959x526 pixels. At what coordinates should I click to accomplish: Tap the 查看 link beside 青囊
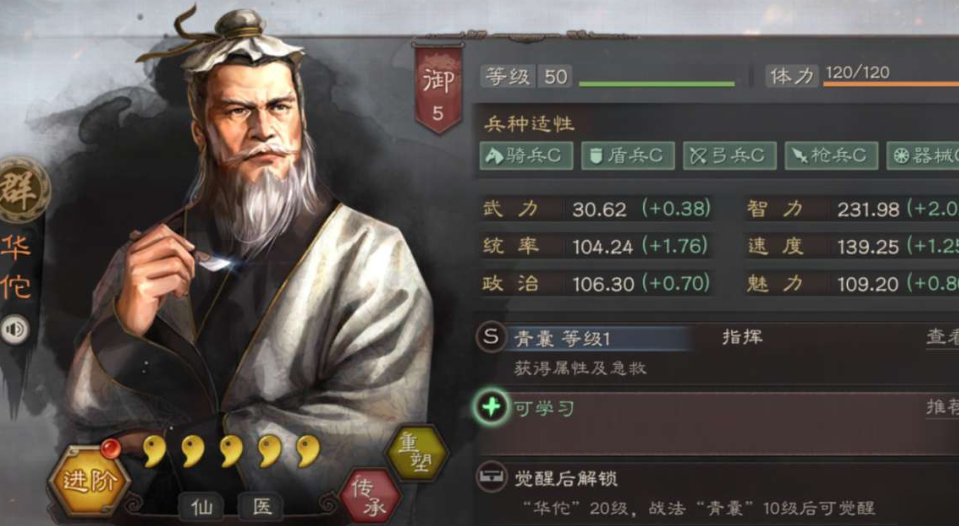pos(942,336)
